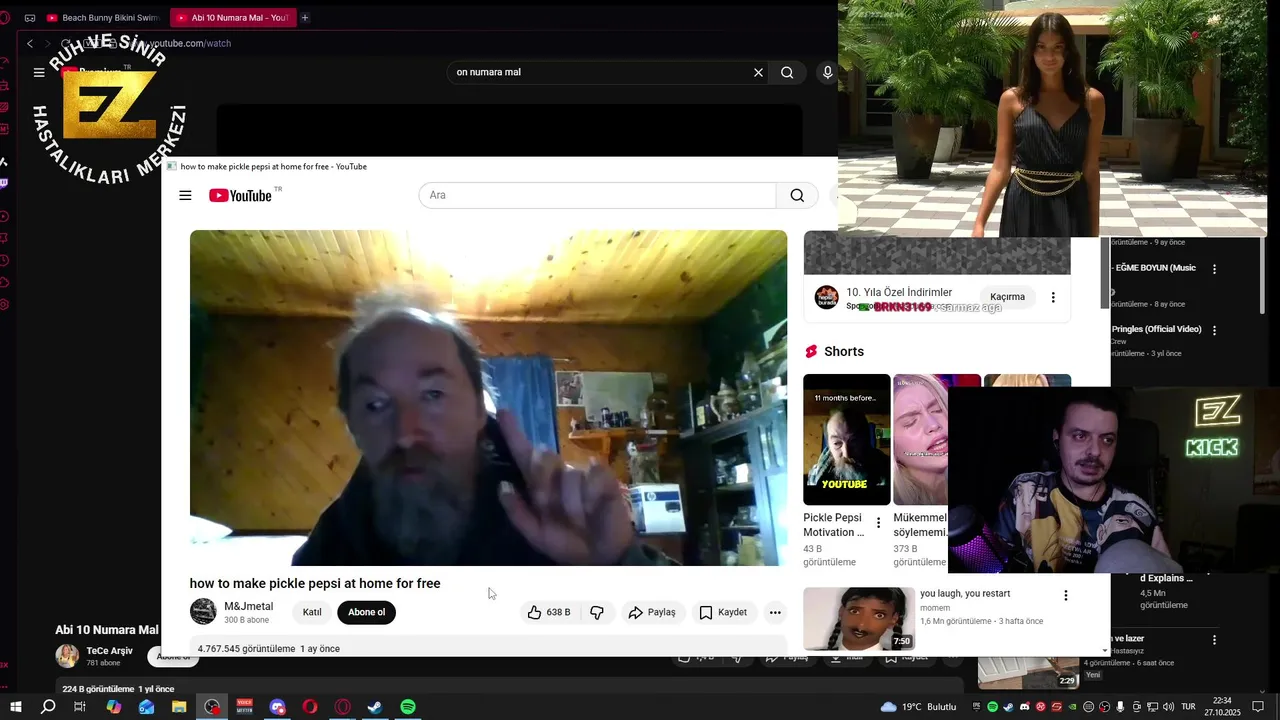Open 'you laugh, you restart' video thumbnail
This screenshot has width=1280, height=720.
pos(859,618)
